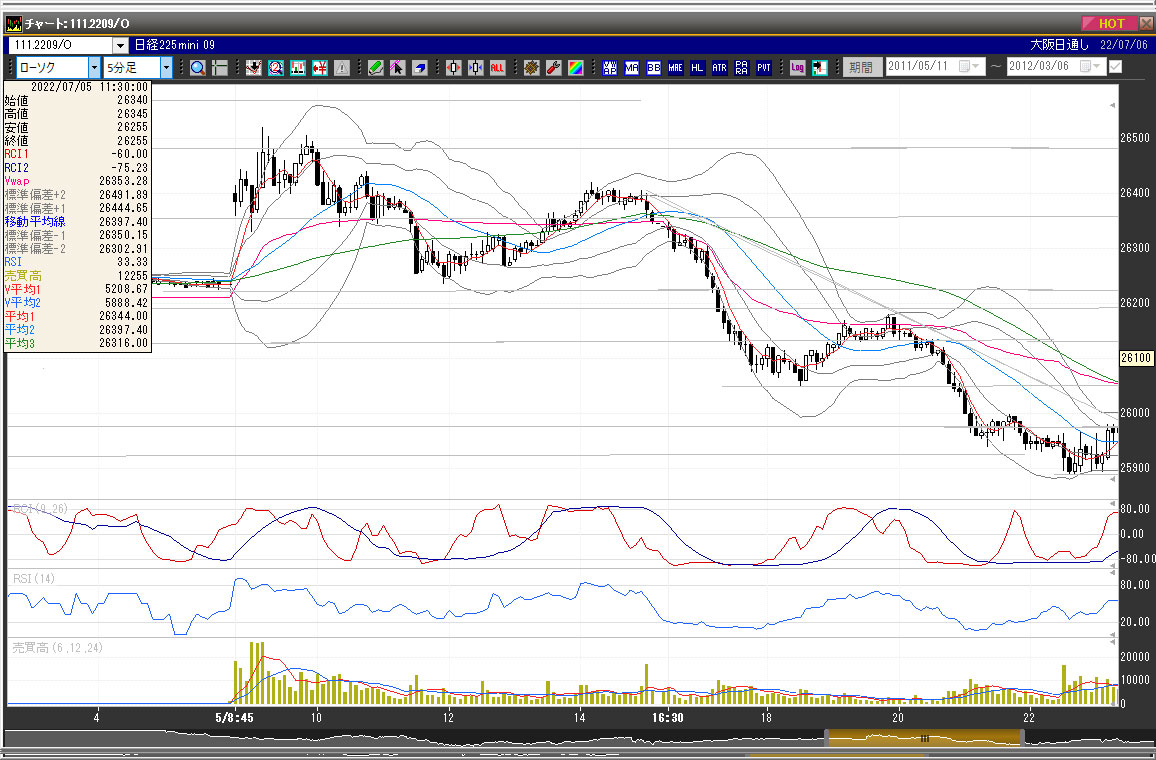The width and height of the screenshot is (1156, 760).
Task: Click the red line chart analysis icon
Action: click(254, 68)
